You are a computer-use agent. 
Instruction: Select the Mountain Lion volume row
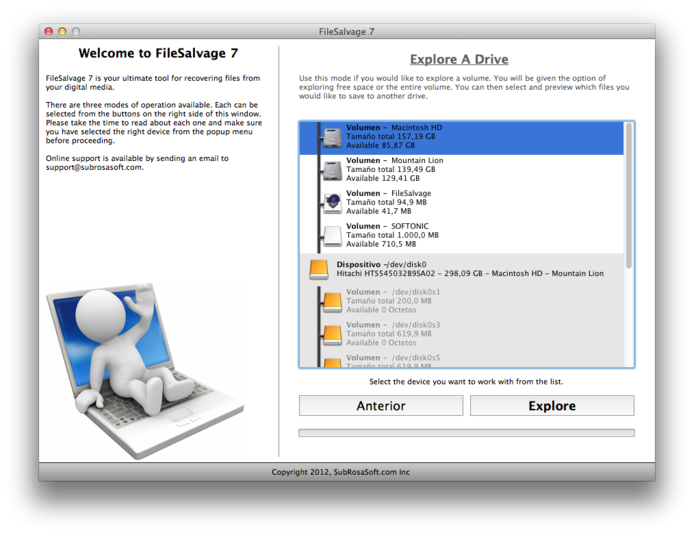(461, 170)
